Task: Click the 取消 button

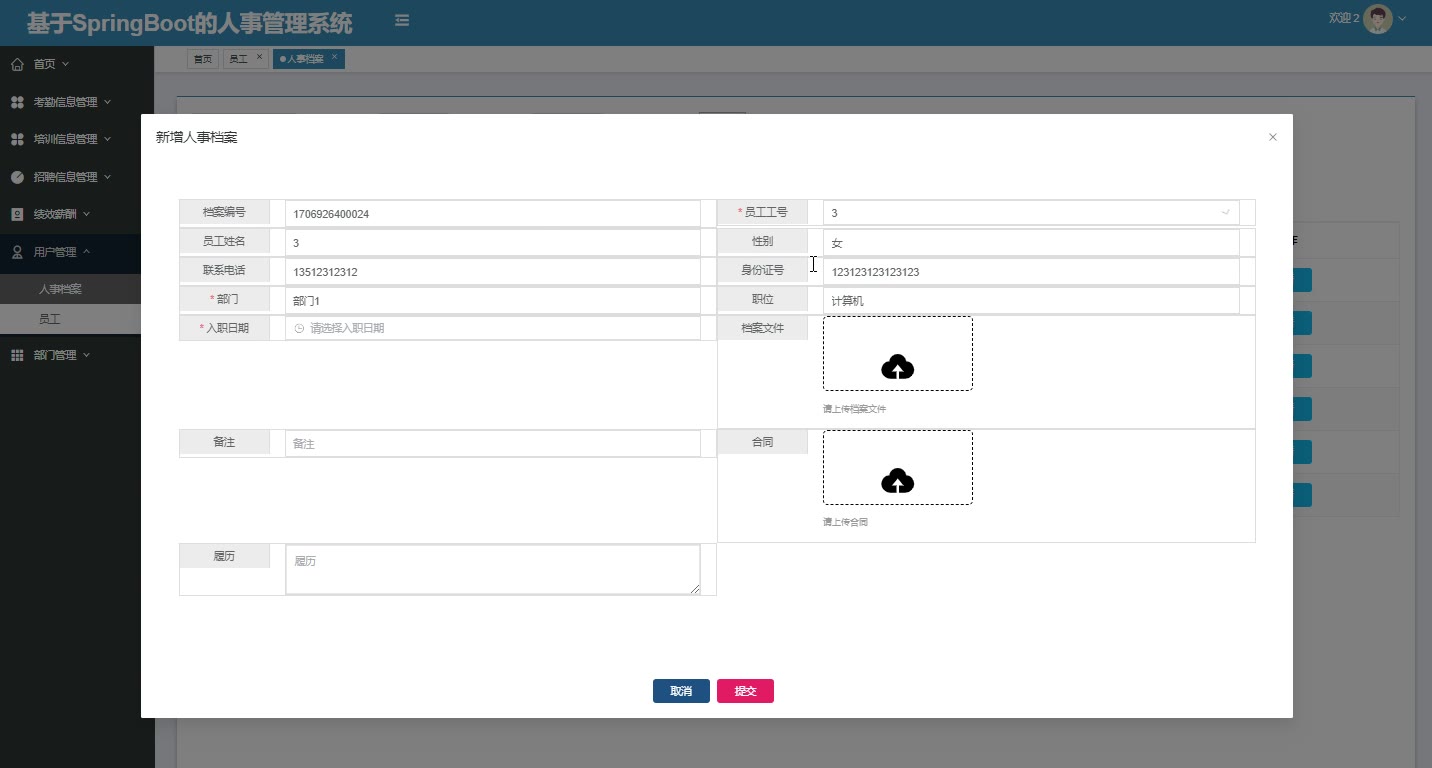Action: pyautogui.click(x=681, y=691)
